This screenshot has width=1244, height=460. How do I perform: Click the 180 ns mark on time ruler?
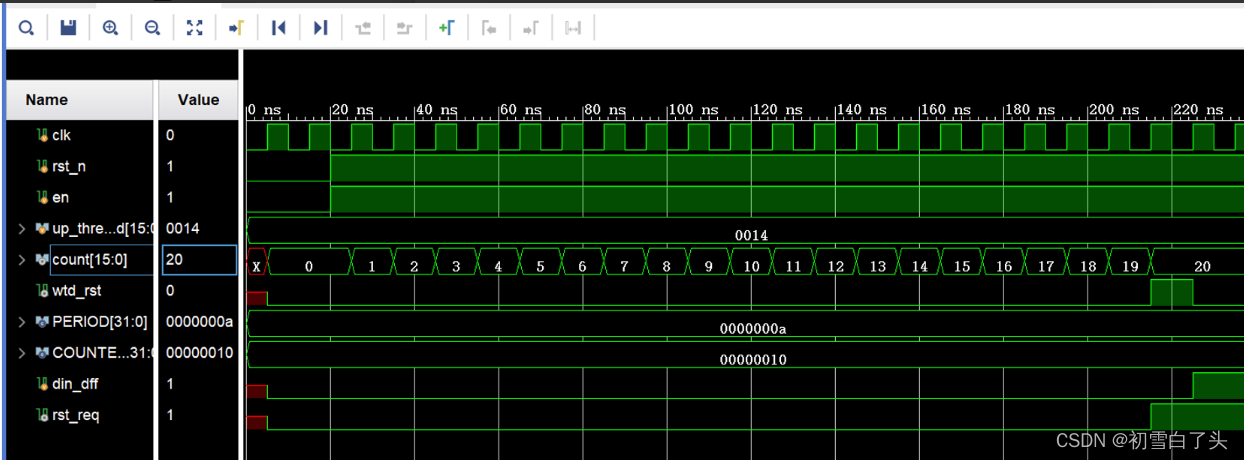pos(1029,109)
